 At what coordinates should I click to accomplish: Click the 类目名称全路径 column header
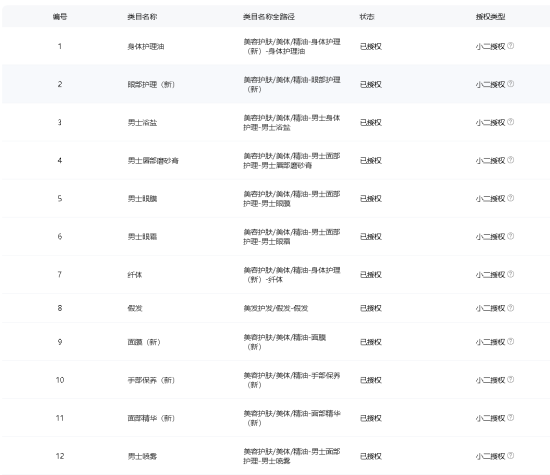click(x=269, y=16)
